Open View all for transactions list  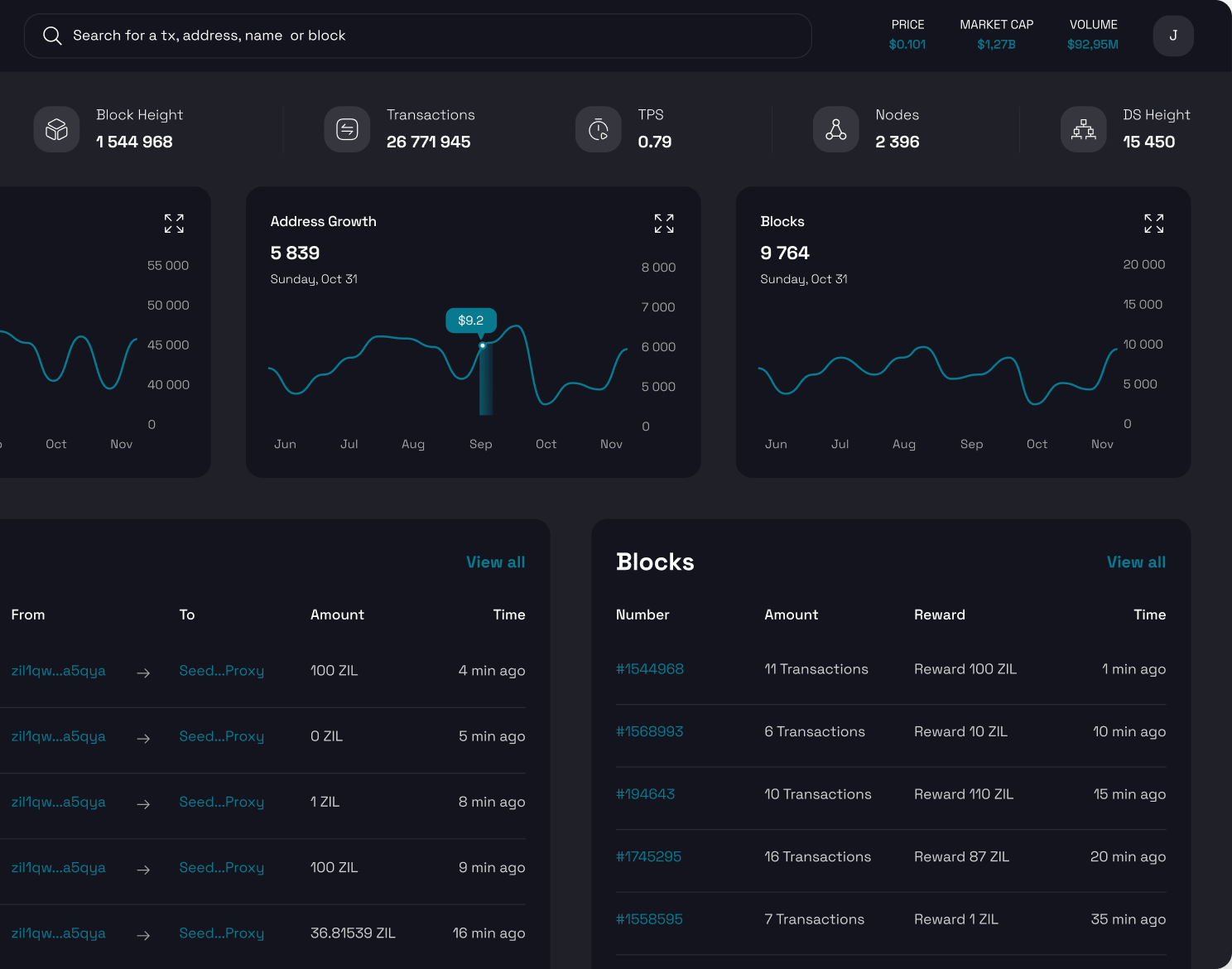(496, 562)
